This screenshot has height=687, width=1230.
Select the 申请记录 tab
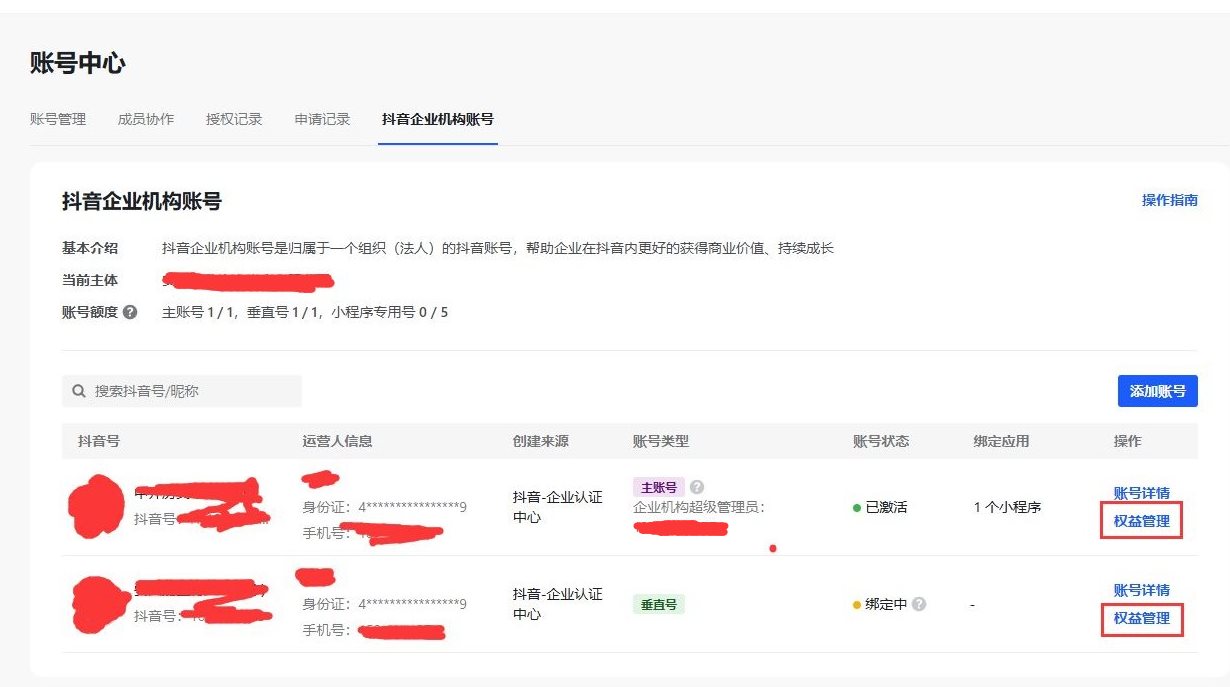[322, 119]
